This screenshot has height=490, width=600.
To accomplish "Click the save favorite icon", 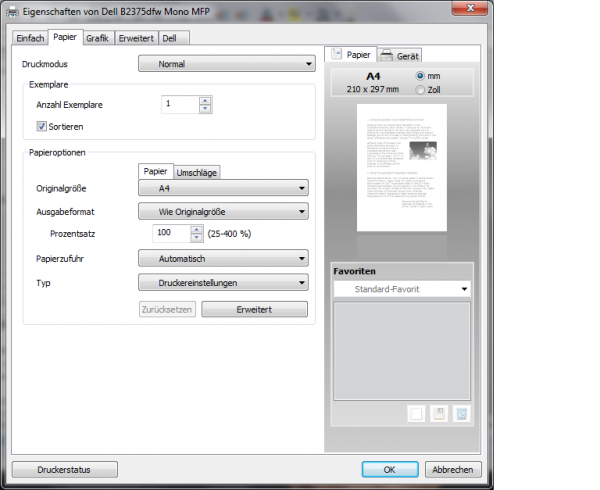I will pyautogui.click(x=439, y=413).
